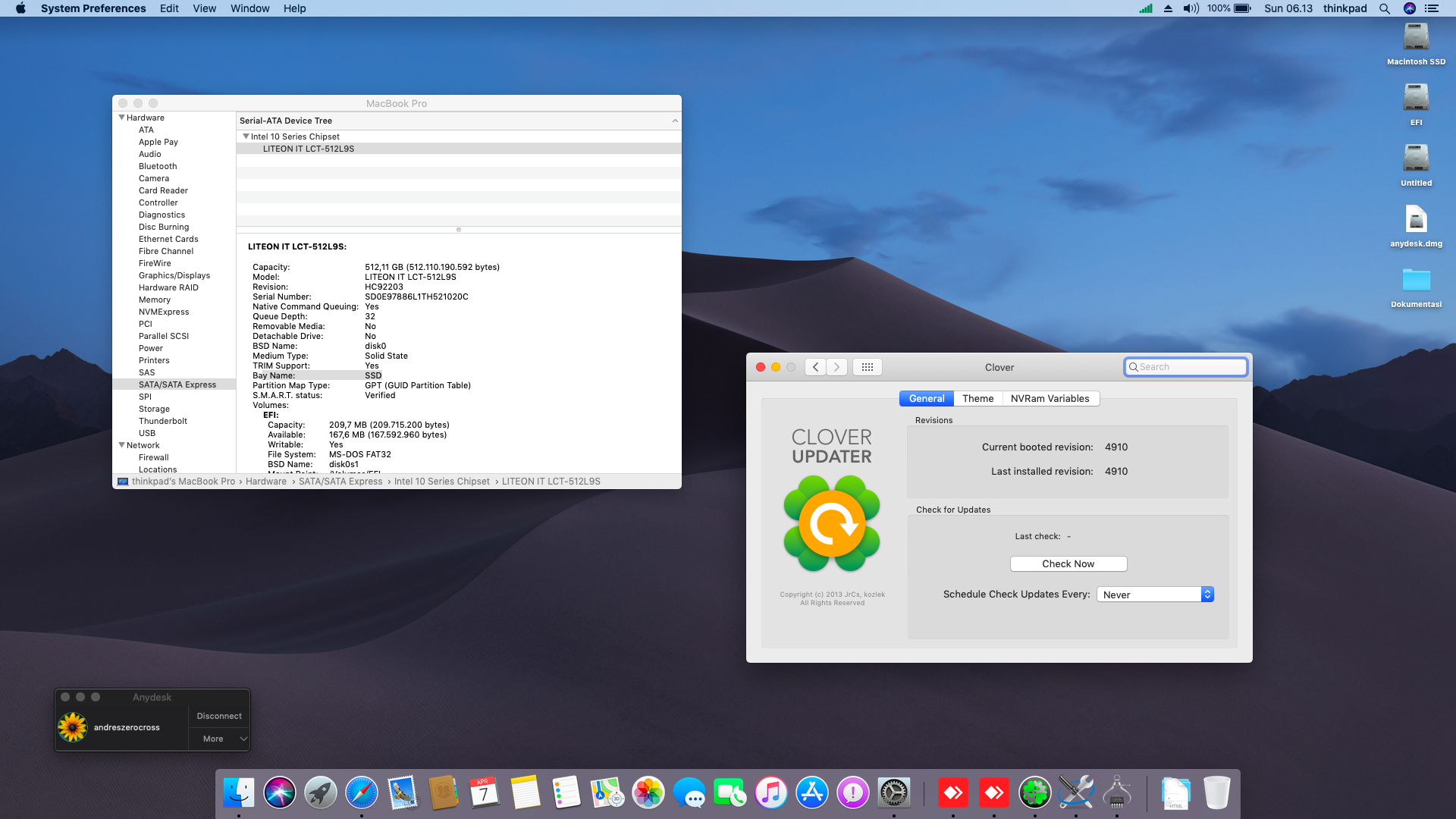
Task: Switch to the NVRam Variables tab
Action: [1050, 398]
